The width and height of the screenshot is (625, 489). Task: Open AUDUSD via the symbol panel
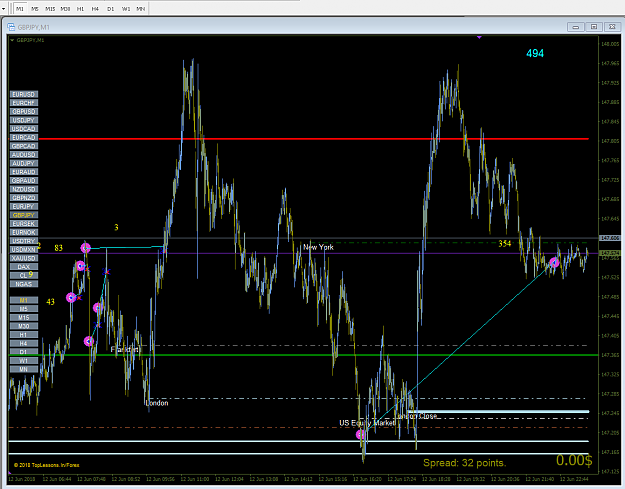(x=24, y=155)
